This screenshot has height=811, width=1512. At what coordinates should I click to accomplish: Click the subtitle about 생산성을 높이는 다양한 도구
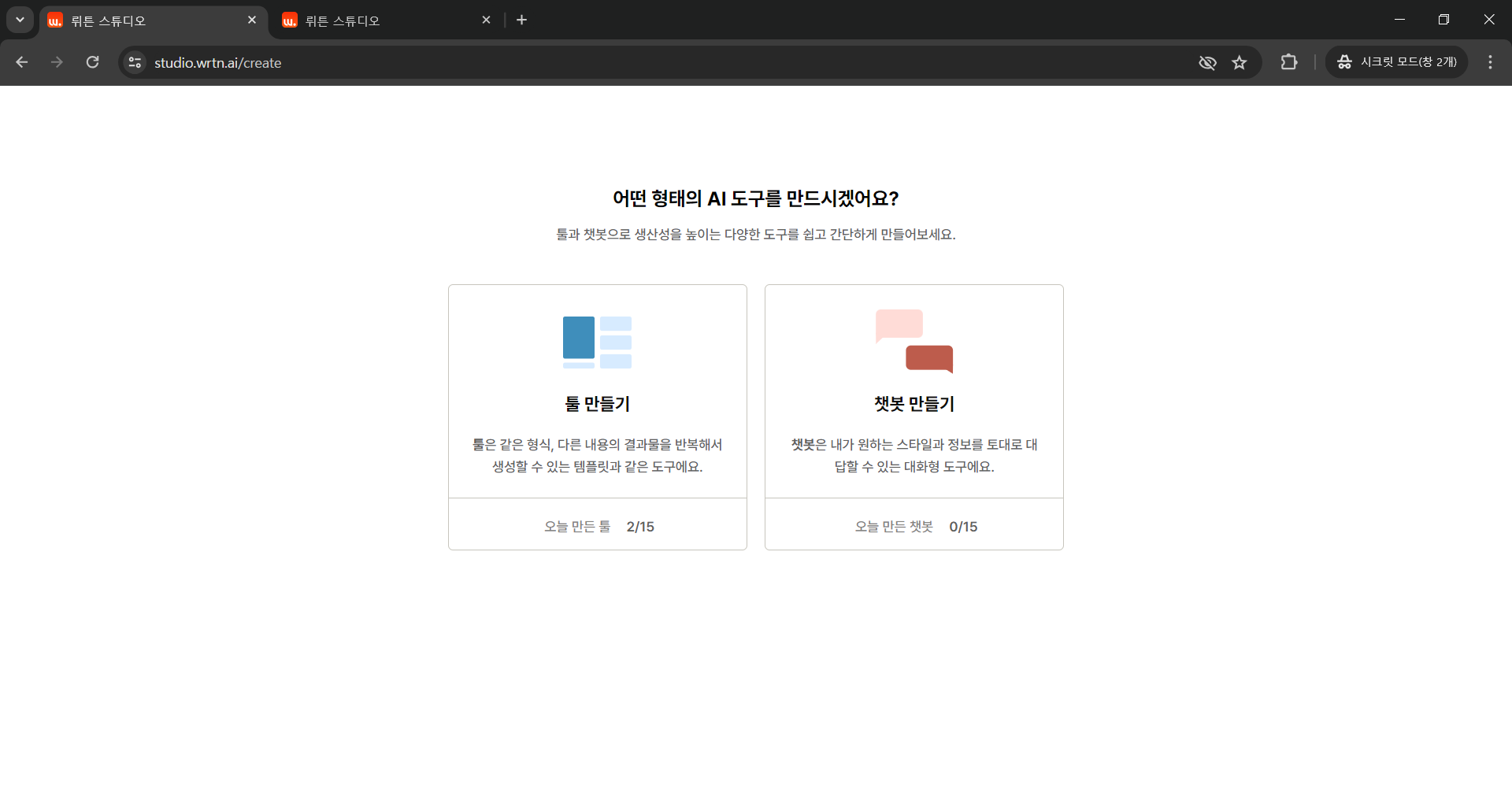tap(756, 235)
